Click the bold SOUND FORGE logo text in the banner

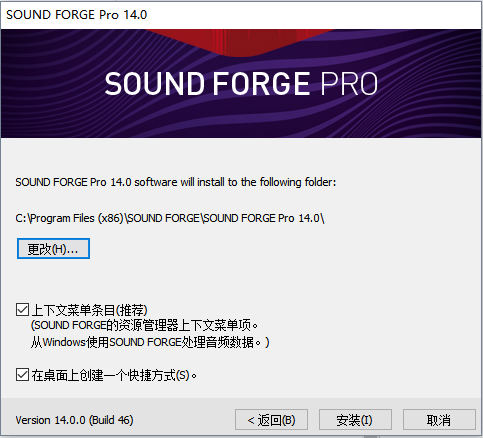[x=207, y=84]
